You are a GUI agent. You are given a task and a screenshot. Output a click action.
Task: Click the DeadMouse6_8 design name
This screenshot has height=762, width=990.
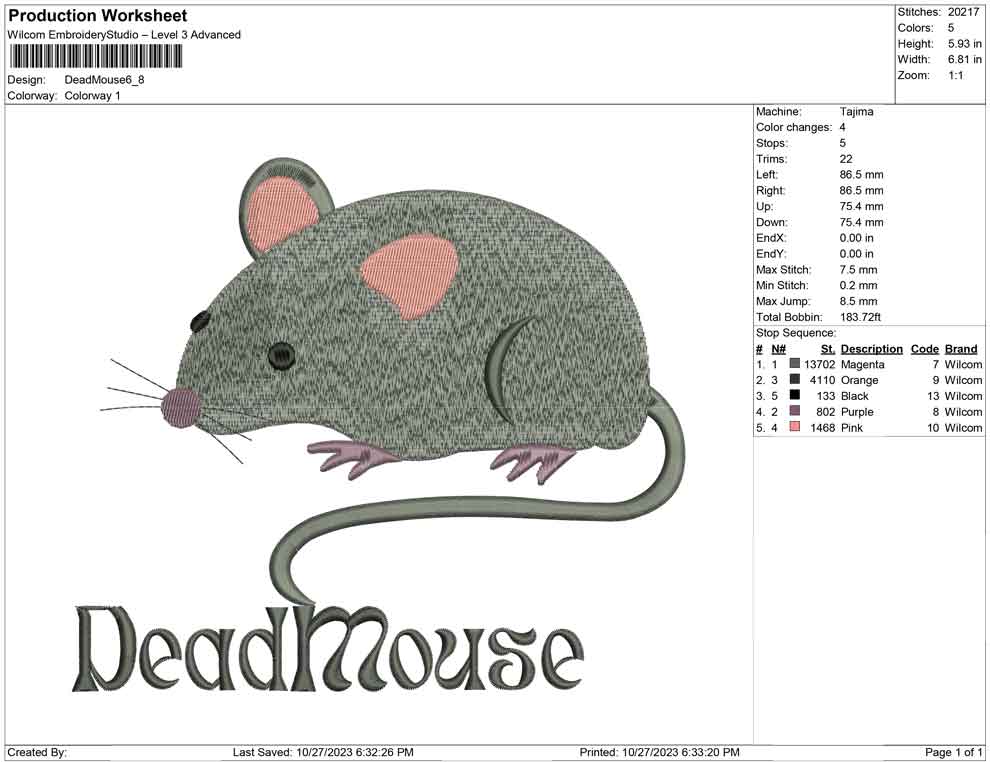click(103, 79)
